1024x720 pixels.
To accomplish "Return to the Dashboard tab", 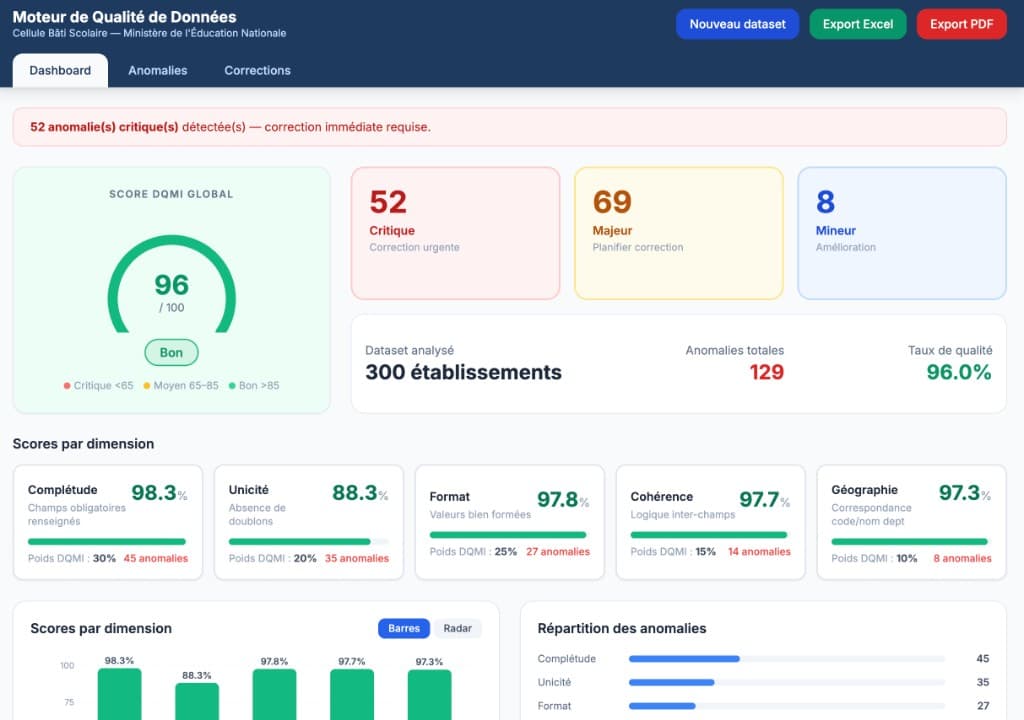I will point(59,70).
